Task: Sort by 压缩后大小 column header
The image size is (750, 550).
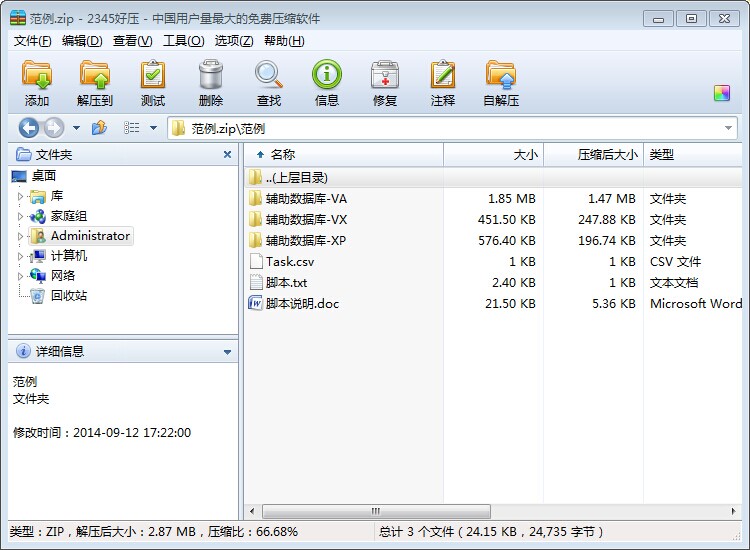Action: click(594, 154)
